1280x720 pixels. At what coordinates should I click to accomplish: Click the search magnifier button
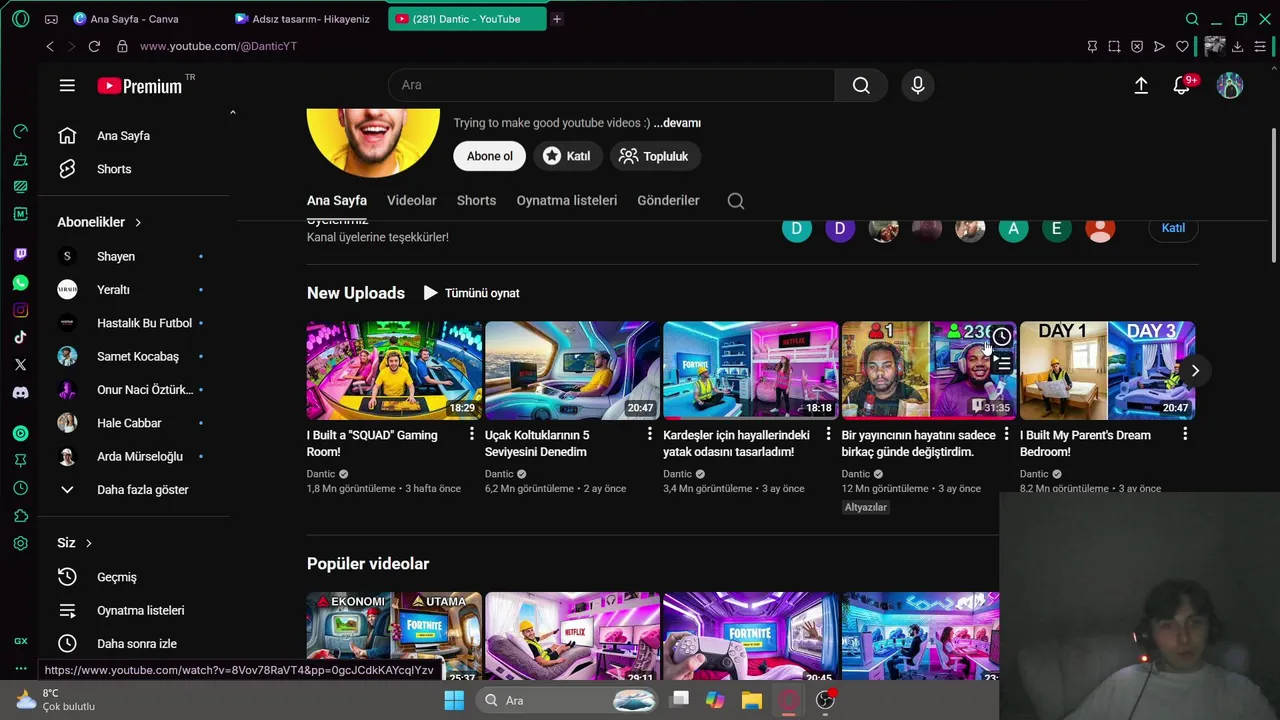[x=861, y=85]
